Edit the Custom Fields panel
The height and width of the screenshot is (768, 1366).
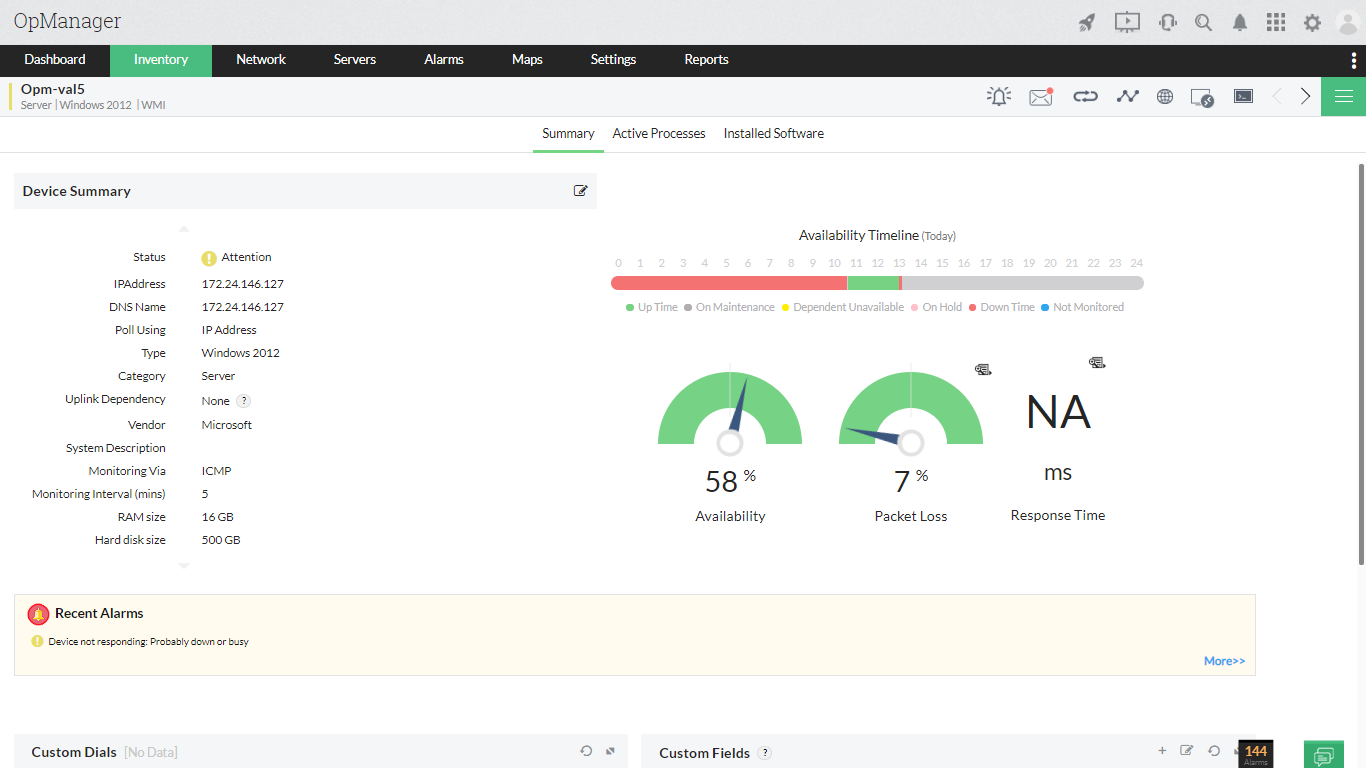[x=1187, y=750]
